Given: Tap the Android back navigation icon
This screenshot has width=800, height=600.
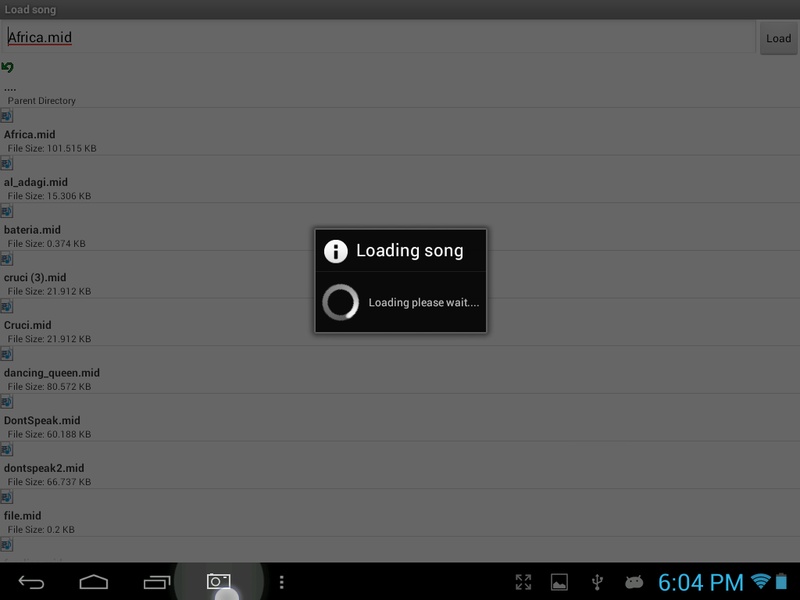Looking at the screenshot, I should pos(31,582).
